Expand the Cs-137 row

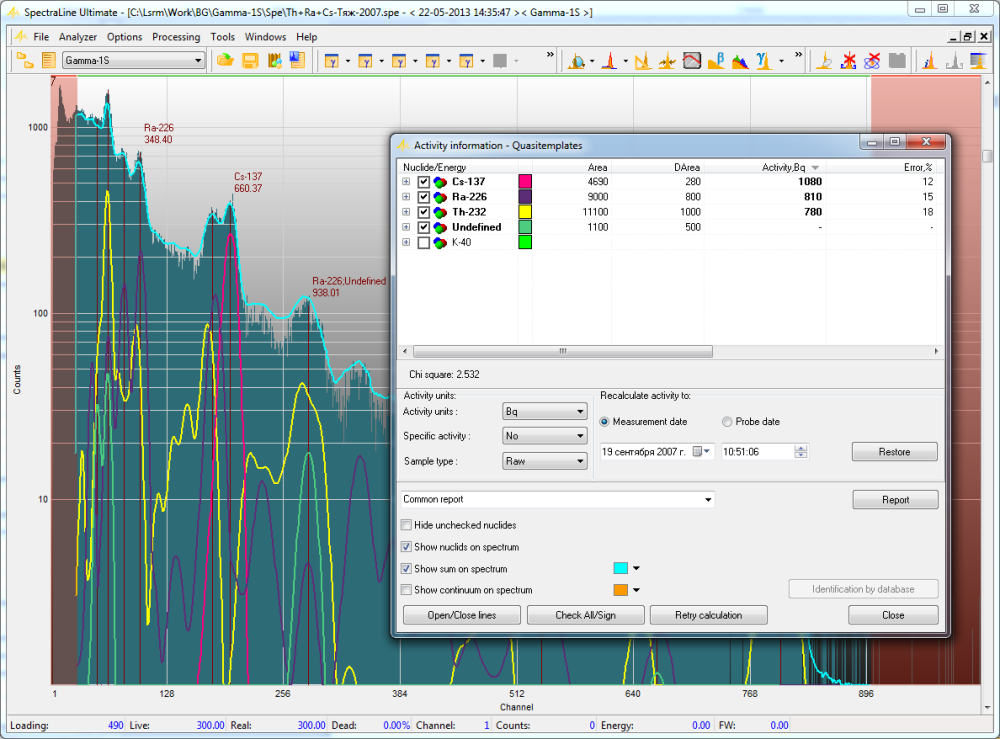tap(406, 182)
